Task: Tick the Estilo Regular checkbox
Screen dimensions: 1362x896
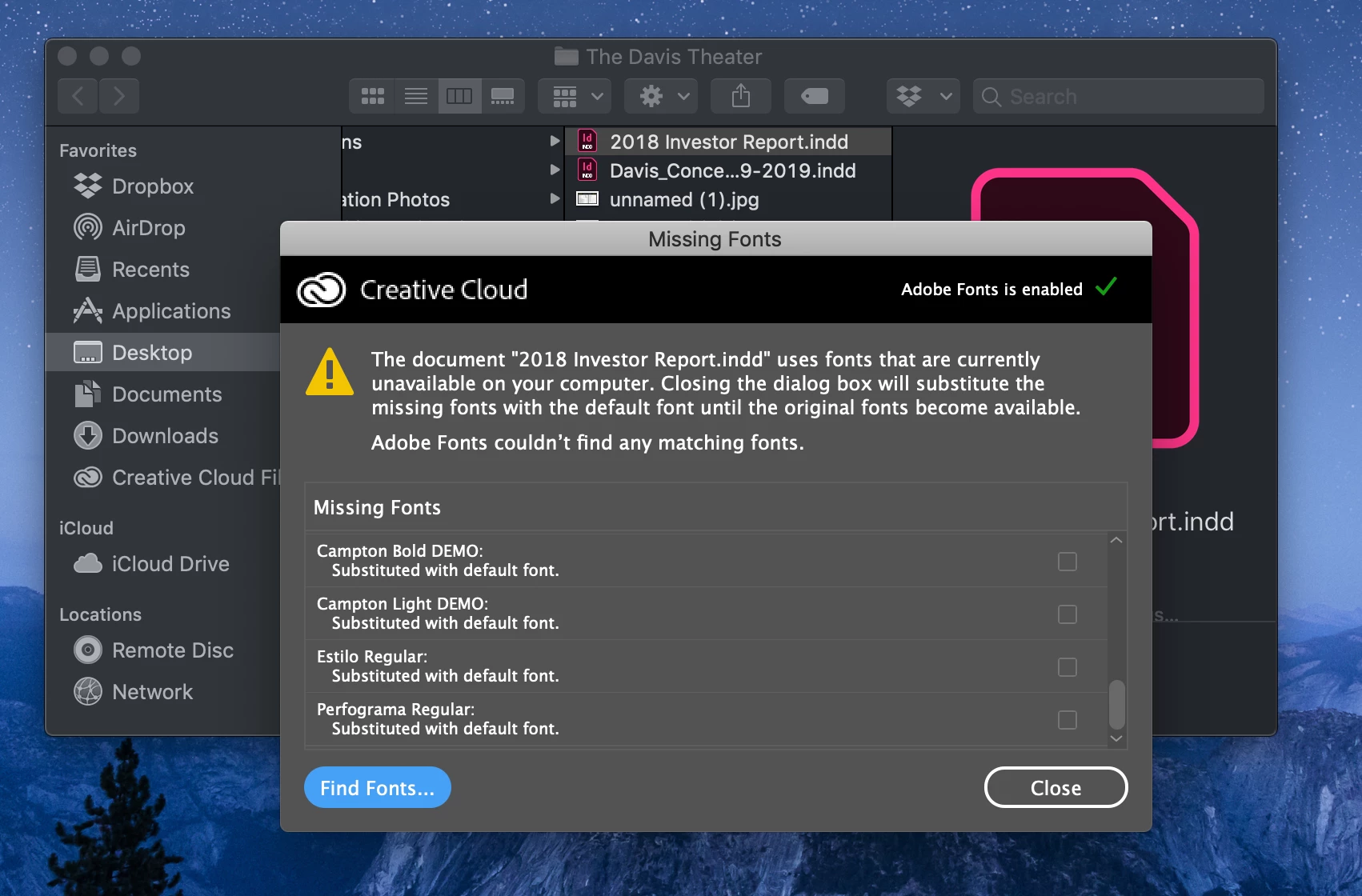Action: point(1068,667)
